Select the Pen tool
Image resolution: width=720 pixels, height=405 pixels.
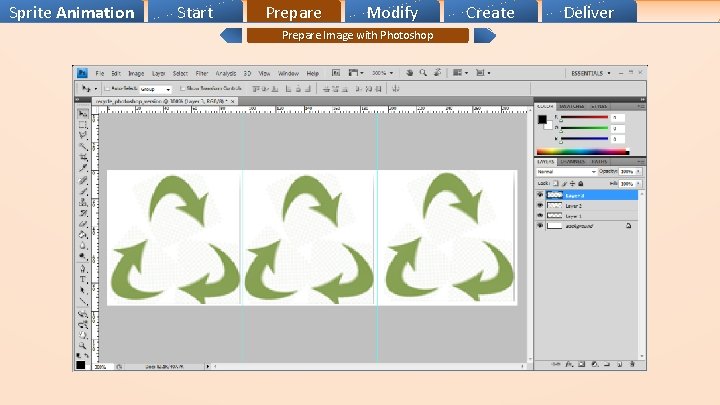tap(83, 269)
